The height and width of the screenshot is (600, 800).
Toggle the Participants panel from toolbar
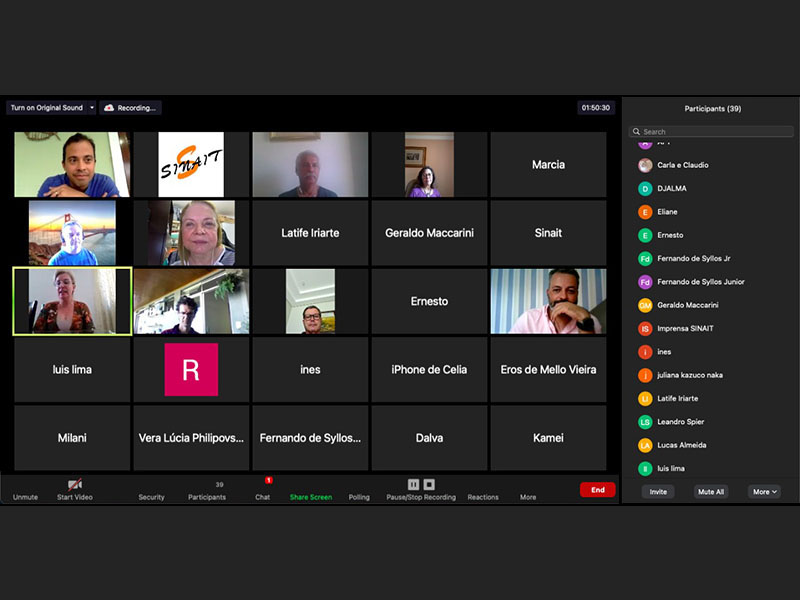tap(207, 489)
